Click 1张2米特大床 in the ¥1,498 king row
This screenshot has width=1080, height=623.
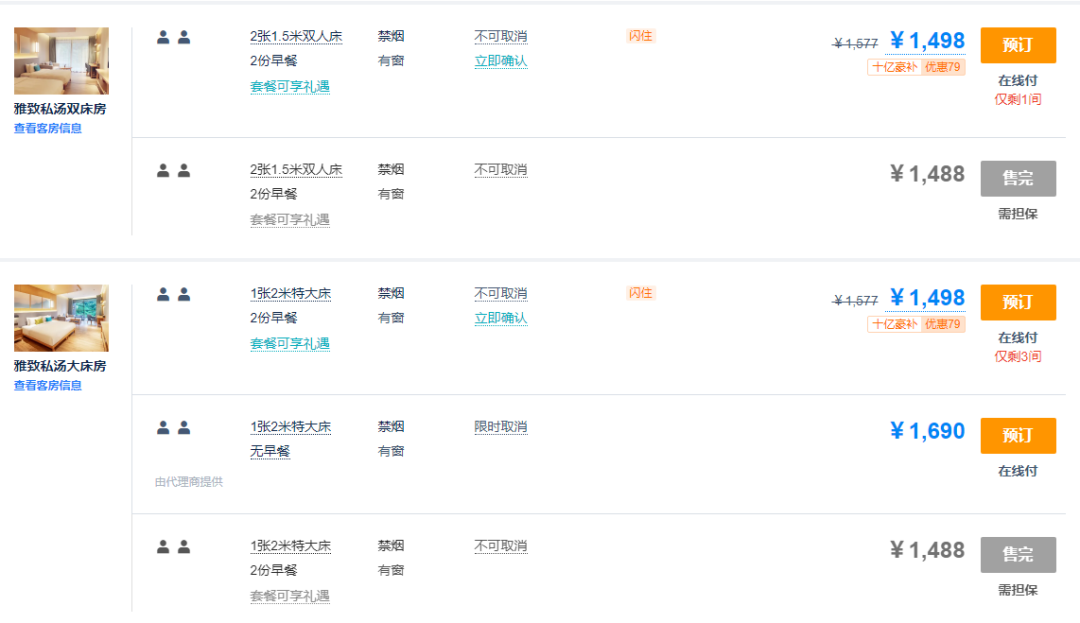click(291, 294)
